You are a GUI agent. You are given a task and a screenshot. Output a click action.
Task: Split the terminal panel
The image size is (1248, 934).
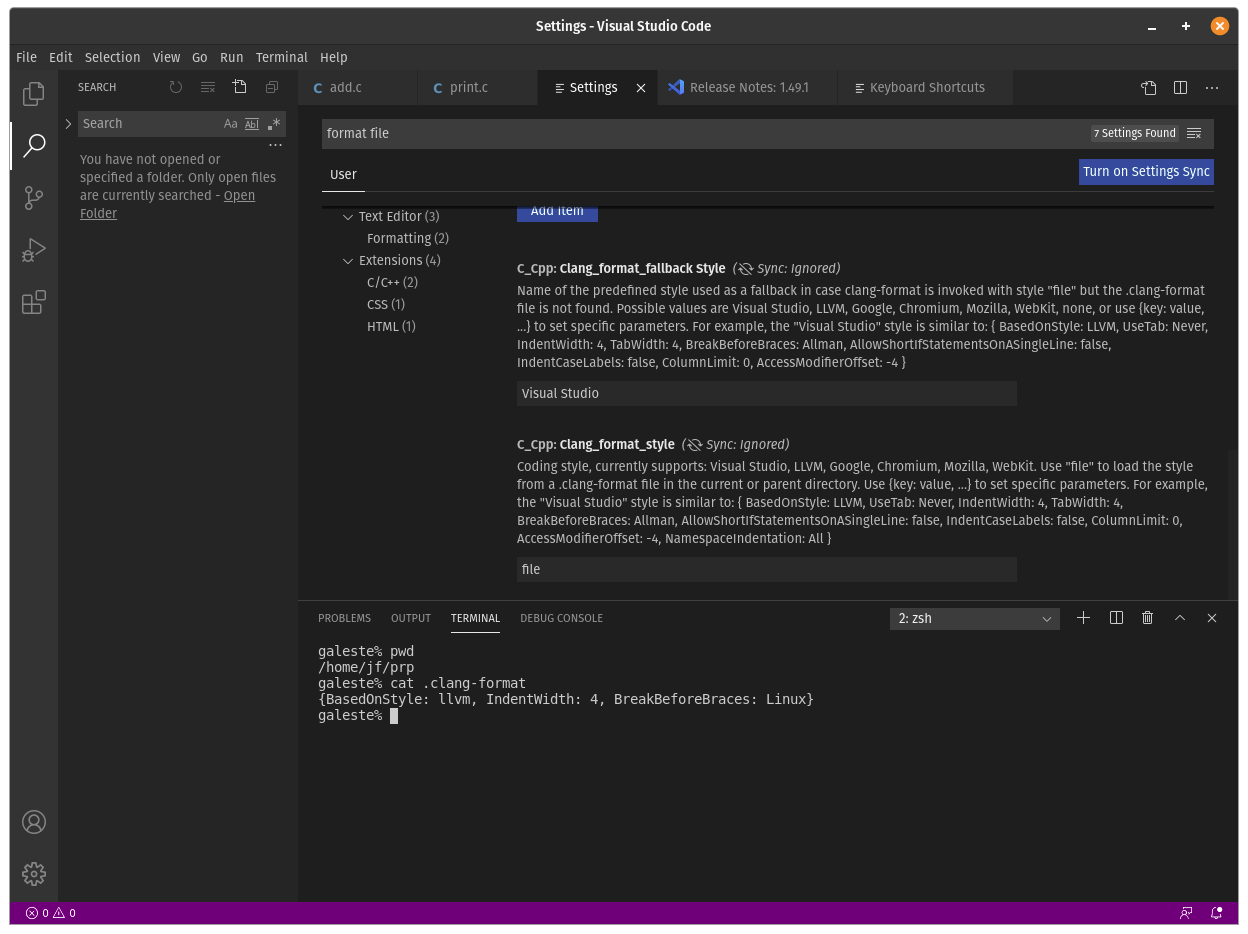pyautogui.click(x=1116, y=618)
